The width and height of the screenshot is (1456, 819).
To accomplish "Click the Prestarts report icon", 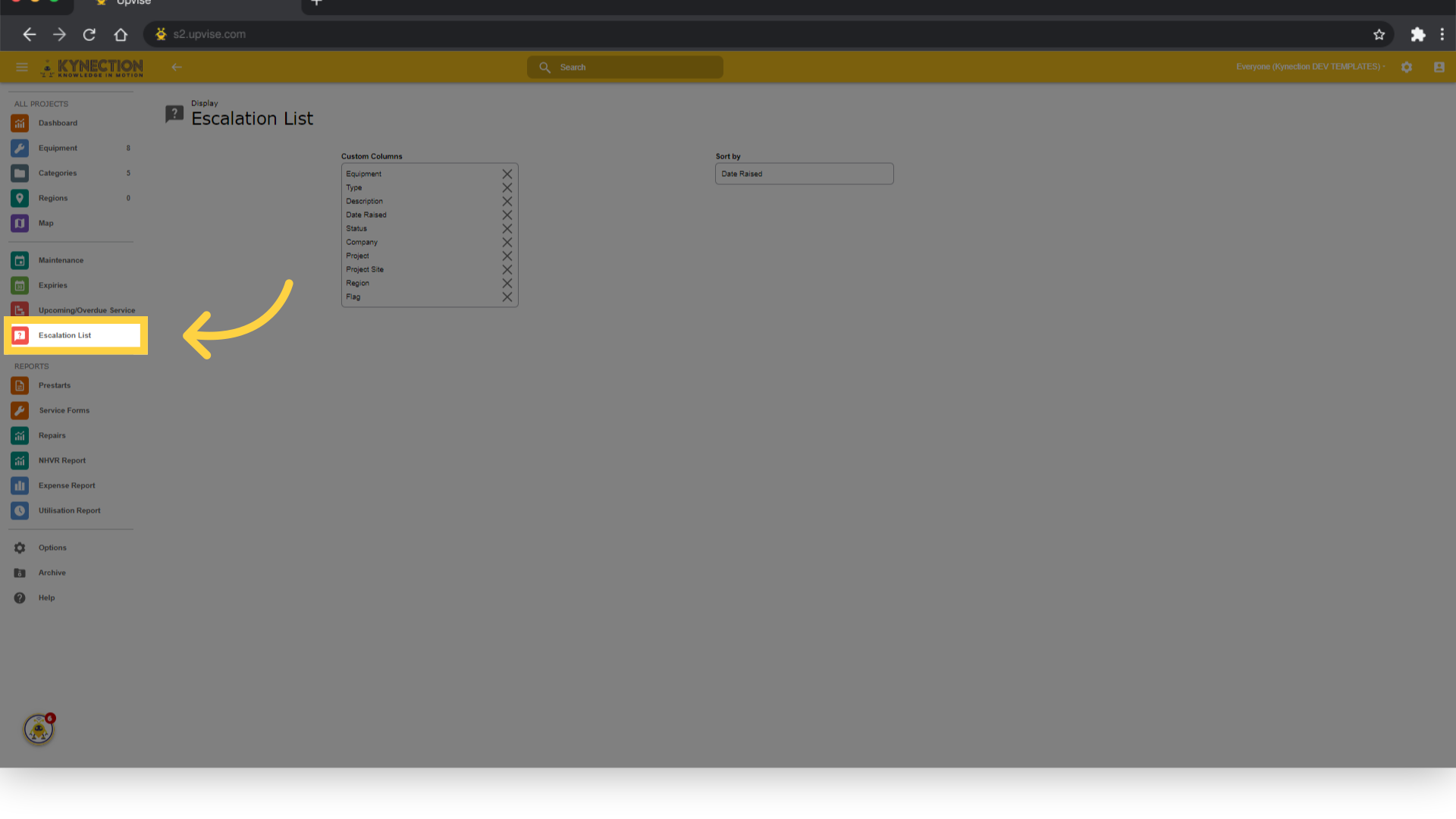I will 20,385.
